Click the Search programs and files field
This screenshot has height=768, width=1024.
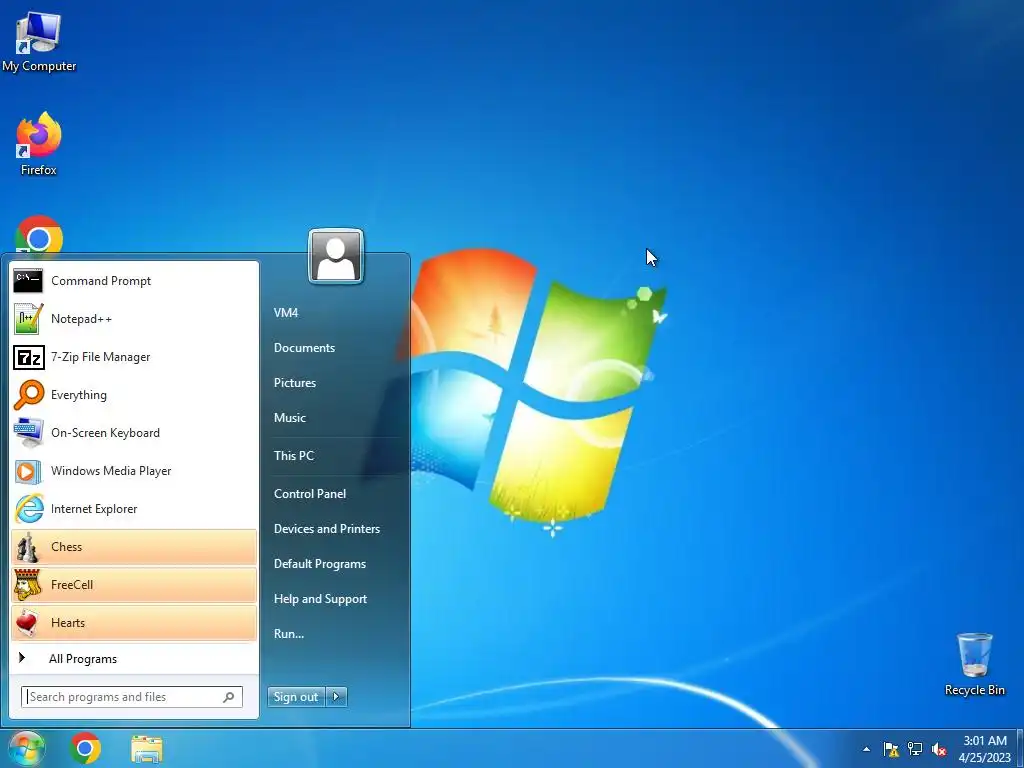[x=131, y=697]
